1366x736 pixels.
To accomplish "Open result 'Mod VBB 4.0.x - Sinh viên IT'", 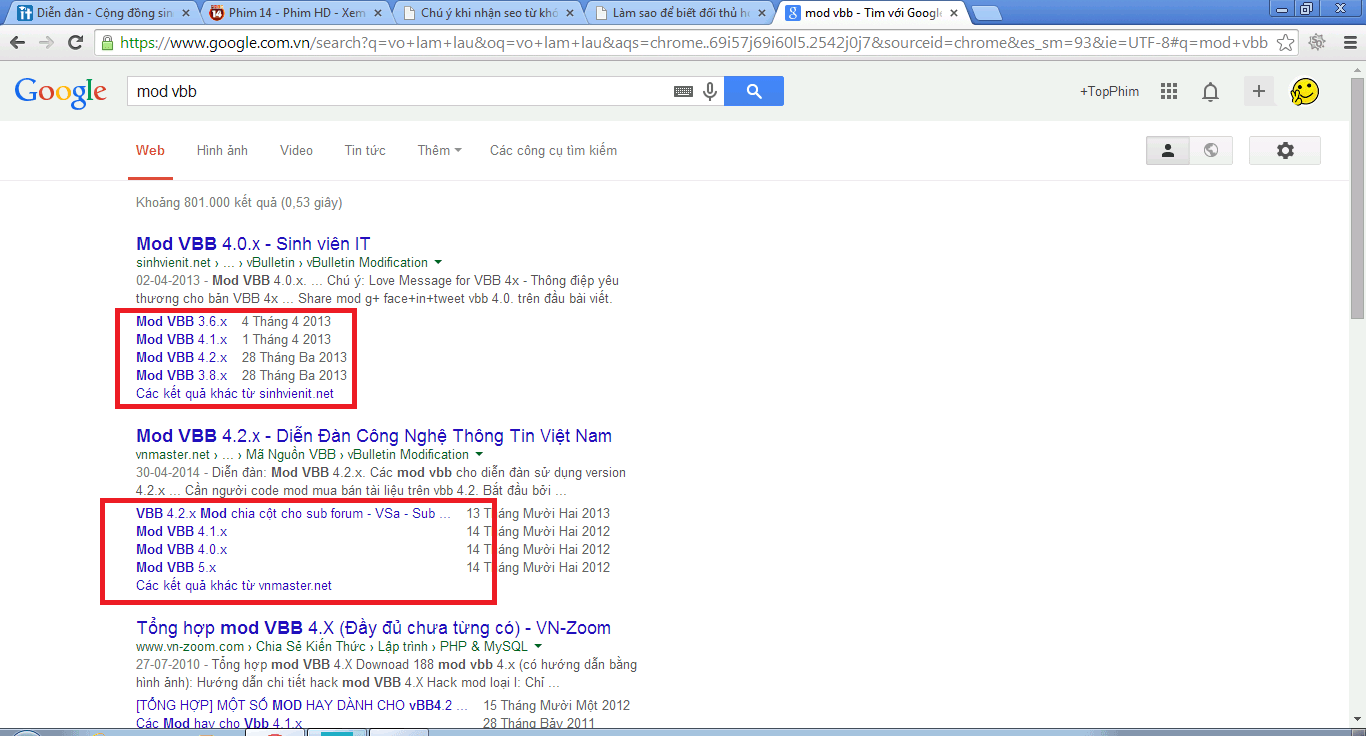I will tap(253, 243).
